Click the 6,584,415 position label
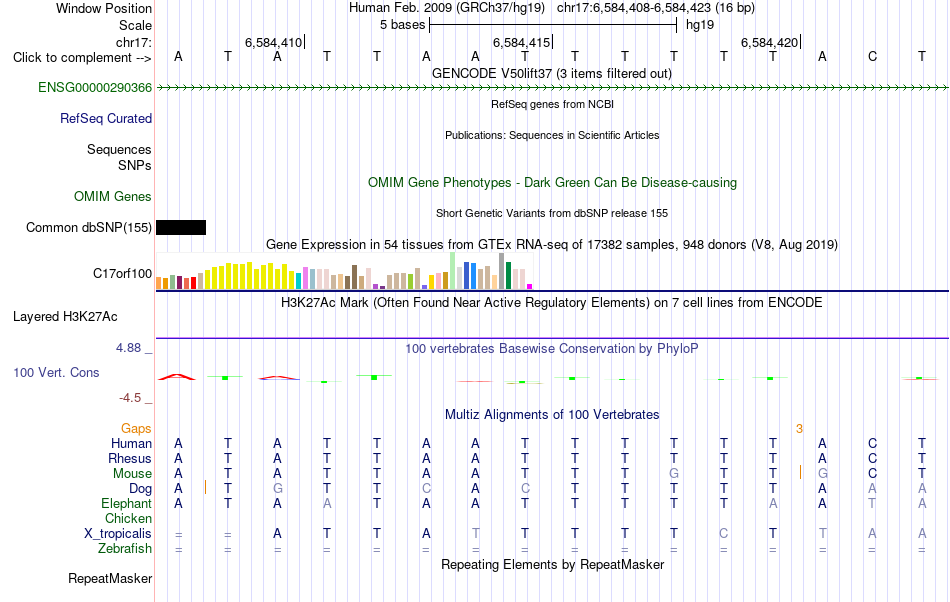This screenshot has height=602, width=950. click(x=522, y=43)
